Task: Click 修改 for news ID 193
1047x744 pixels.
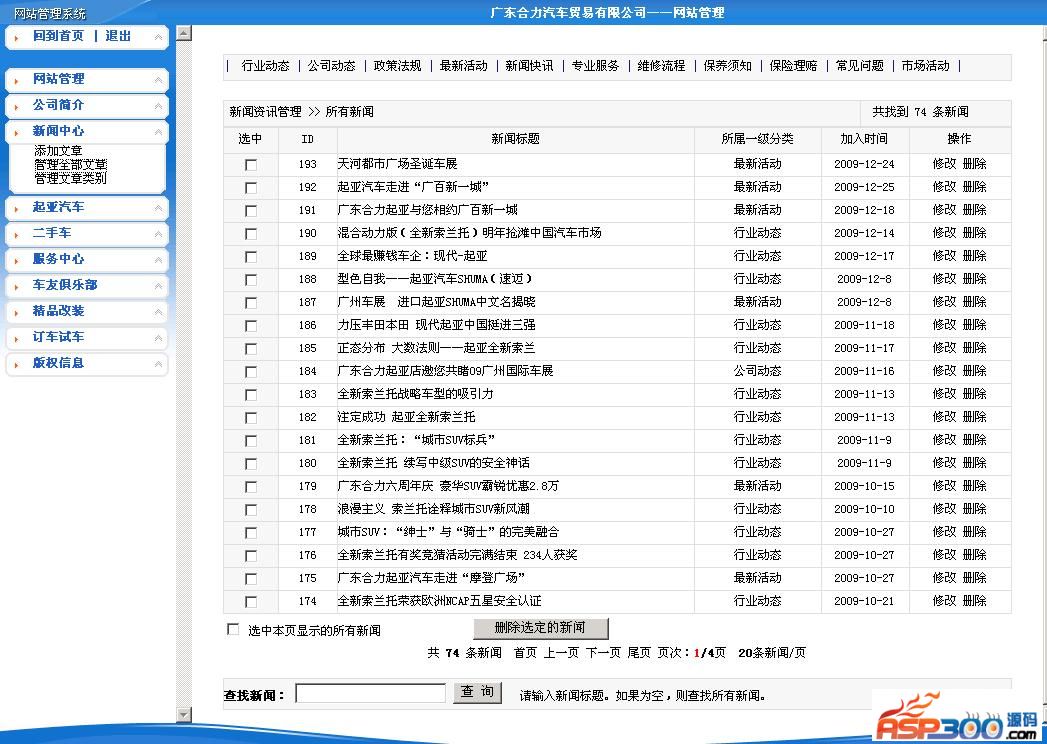Action: click(x=945, y=164)
